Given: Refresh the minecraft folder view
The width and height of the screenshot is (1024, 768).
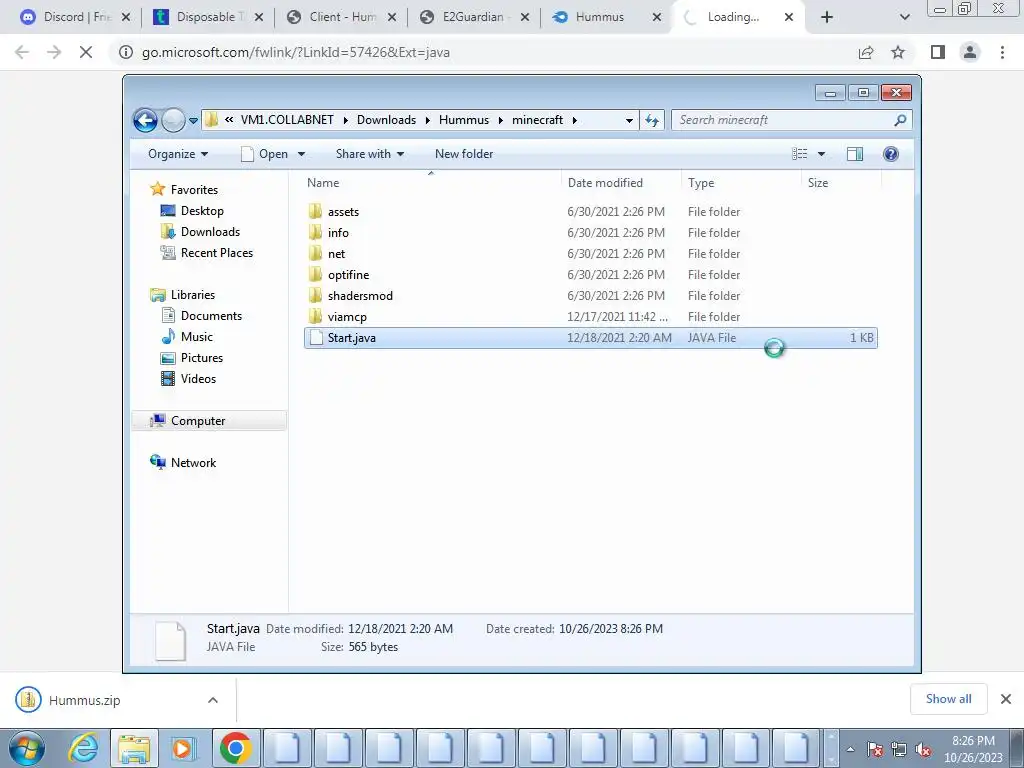Looking at the screenshot, I should [652, 120].
